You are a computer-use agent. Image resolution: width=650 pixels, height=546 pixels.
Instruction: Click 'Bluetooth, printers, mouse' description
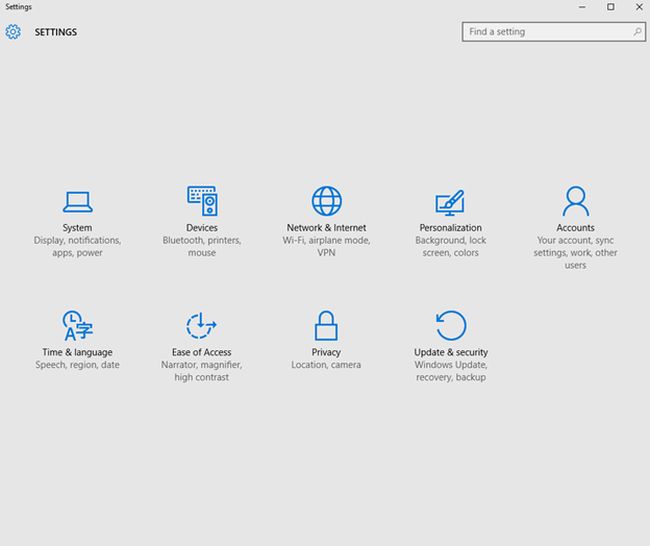(202, 247)
